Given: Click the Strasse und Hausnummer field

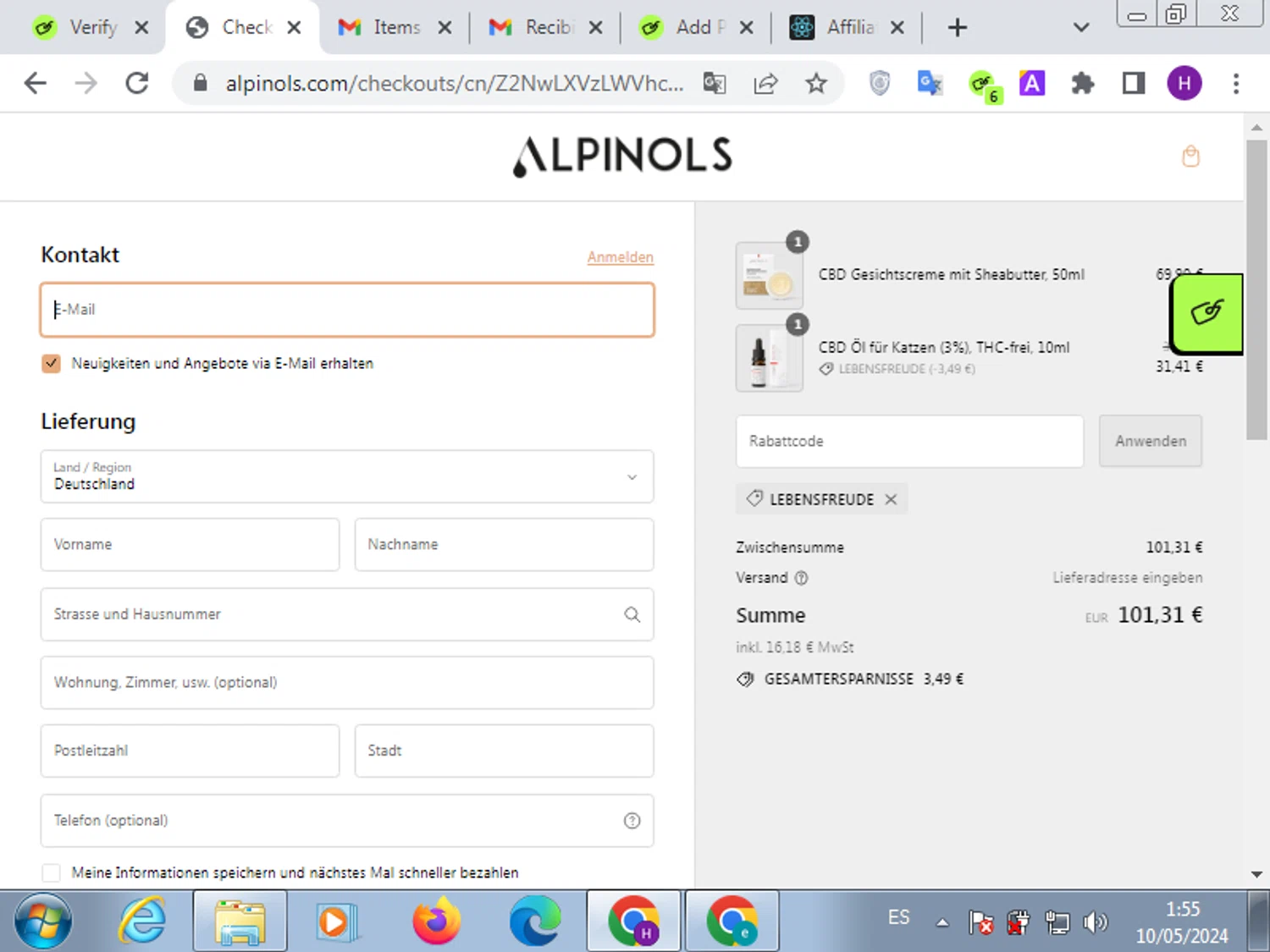Looking at the screenshot, I should pyautogui.click(x=347, y=614).
